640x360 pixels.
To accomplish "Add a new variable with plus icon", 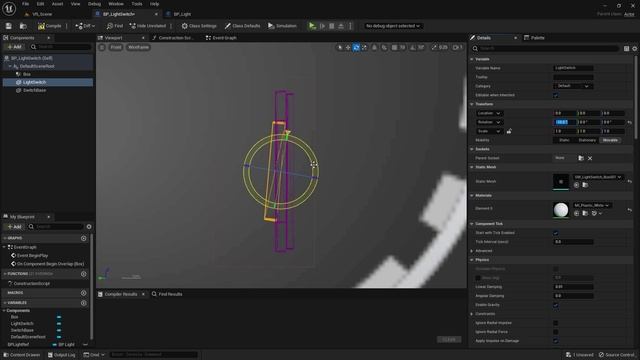I will 84,303.
